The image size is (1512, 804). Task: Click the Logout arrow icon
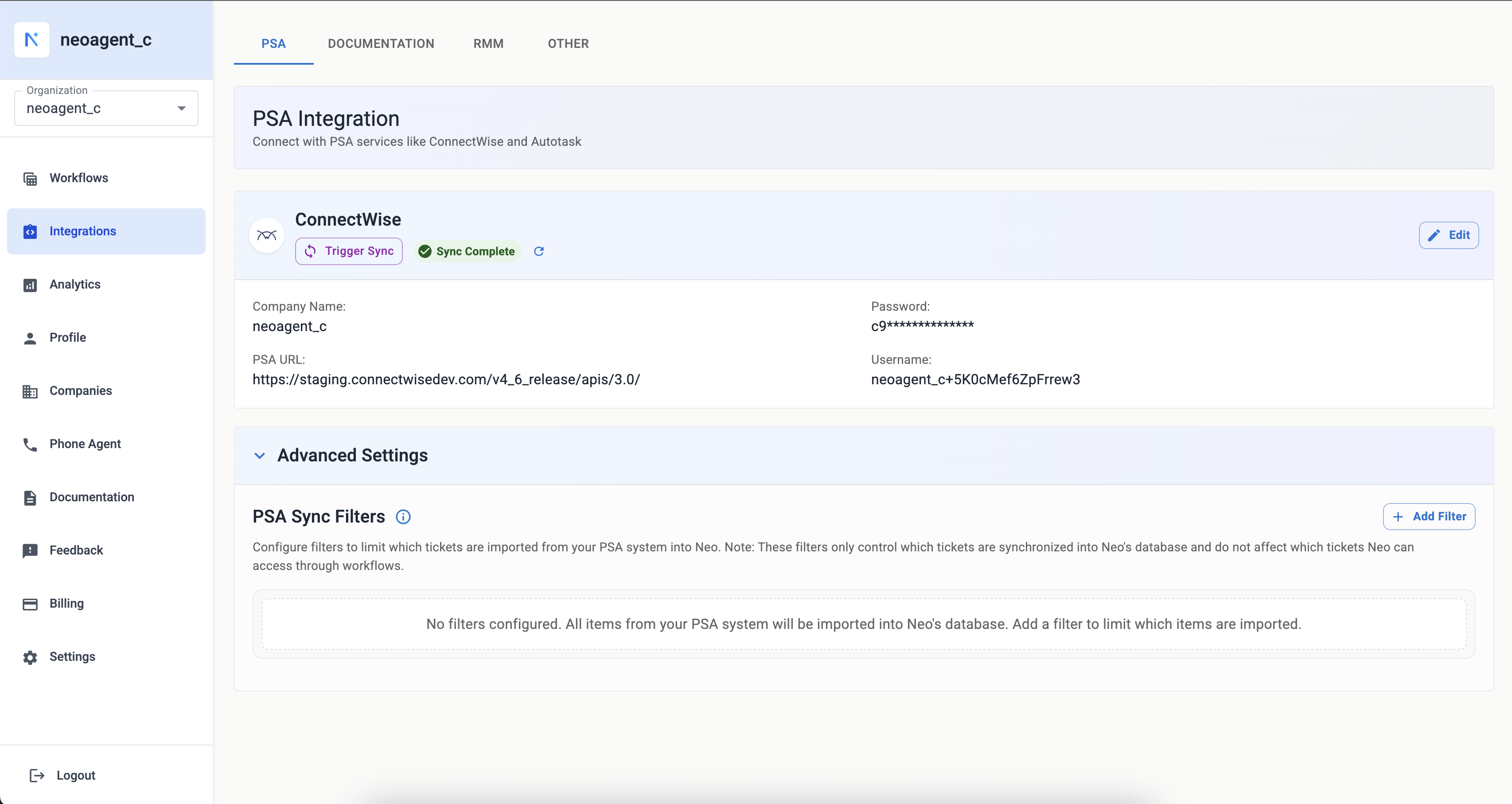pyautogui.click(x=37, y=776)
